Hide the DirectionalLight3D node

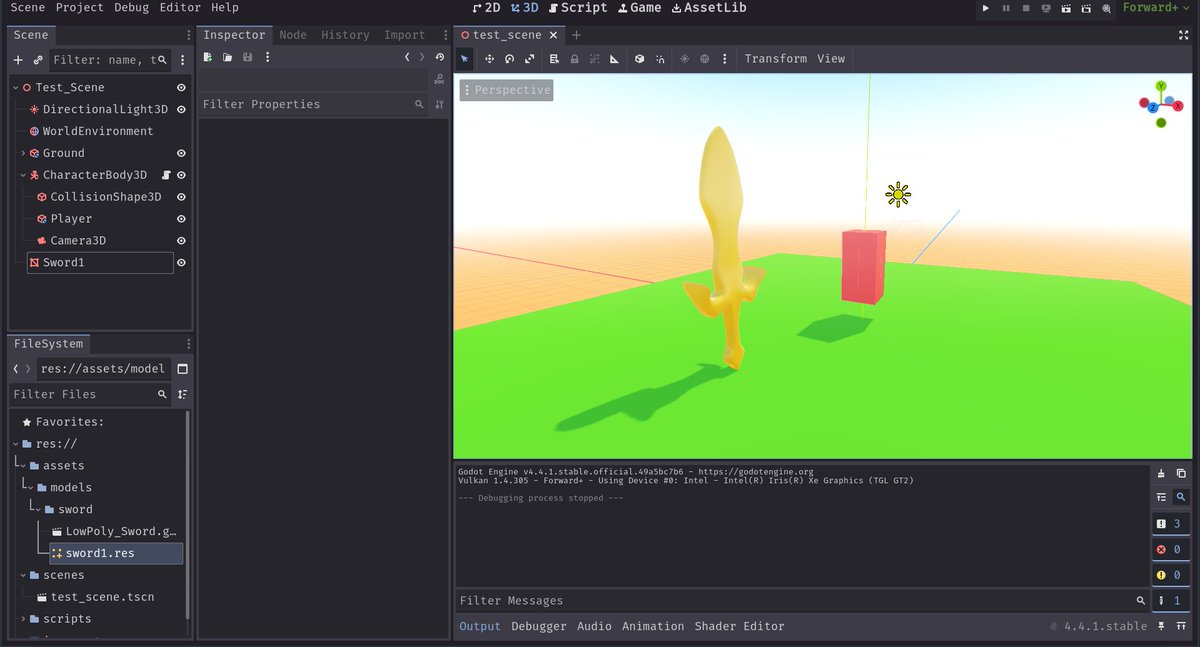[181, 109]
